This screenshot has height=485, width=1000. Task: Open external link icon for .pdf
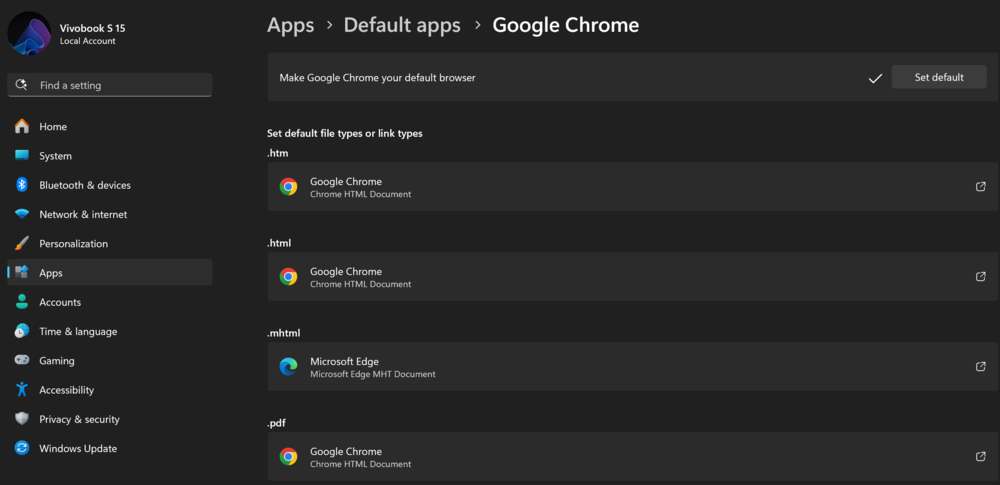[981, 456]
